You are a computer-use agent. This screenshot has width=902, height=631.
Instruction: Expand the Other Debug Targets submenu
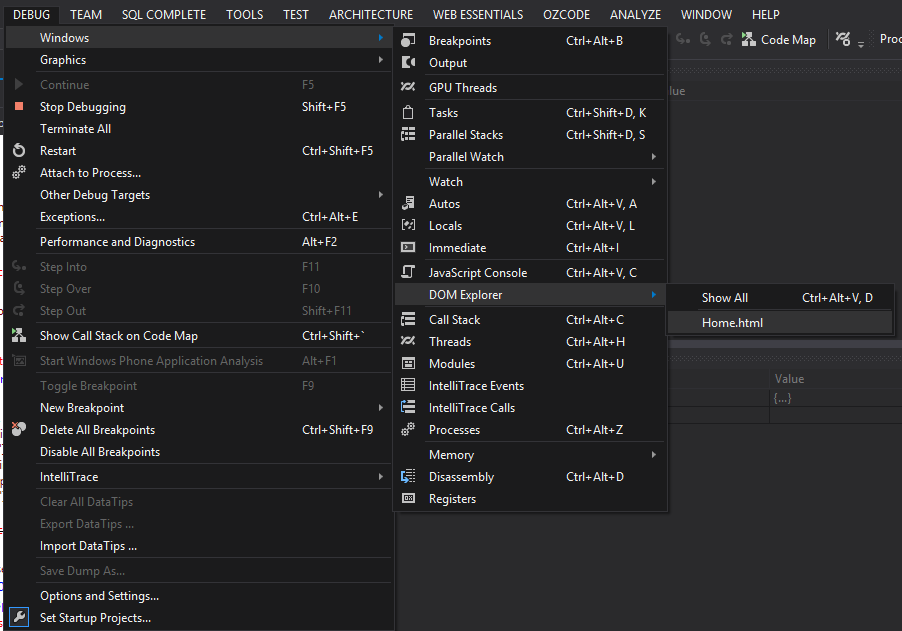coord(92,194)
